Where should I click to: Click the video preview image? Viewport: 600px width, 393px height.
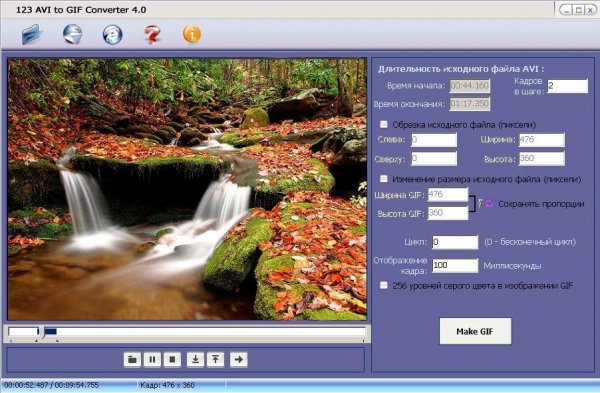point(187,189)
